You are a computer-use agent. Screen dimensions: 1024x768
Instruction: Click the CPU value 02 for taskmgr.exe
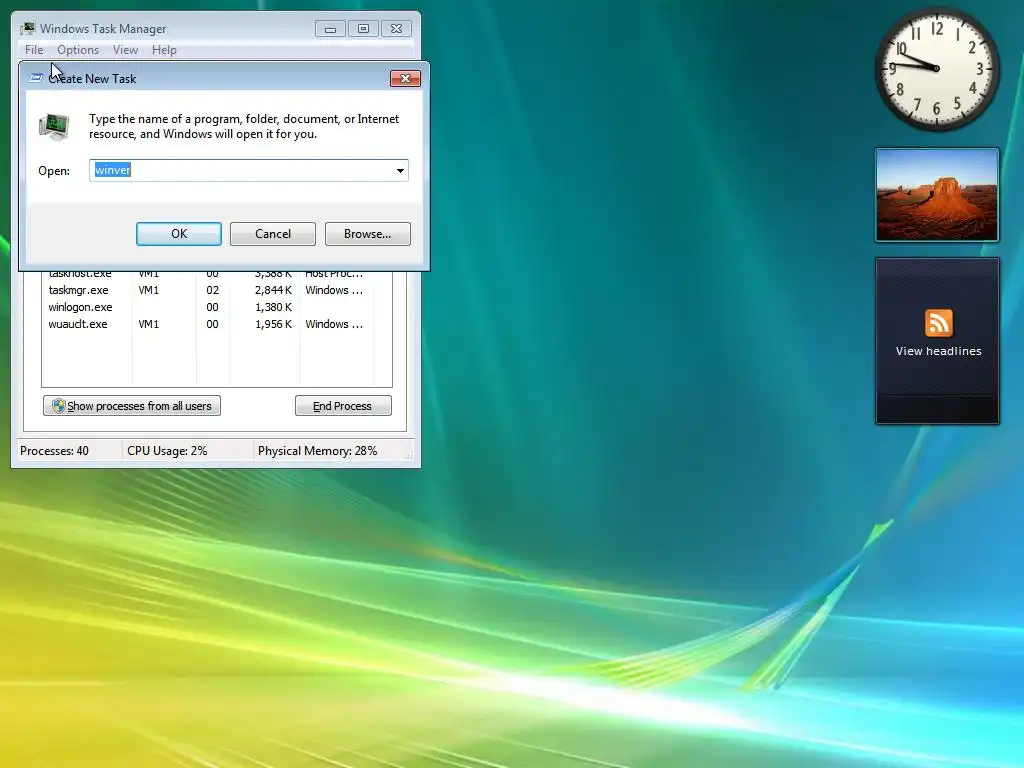212,290
